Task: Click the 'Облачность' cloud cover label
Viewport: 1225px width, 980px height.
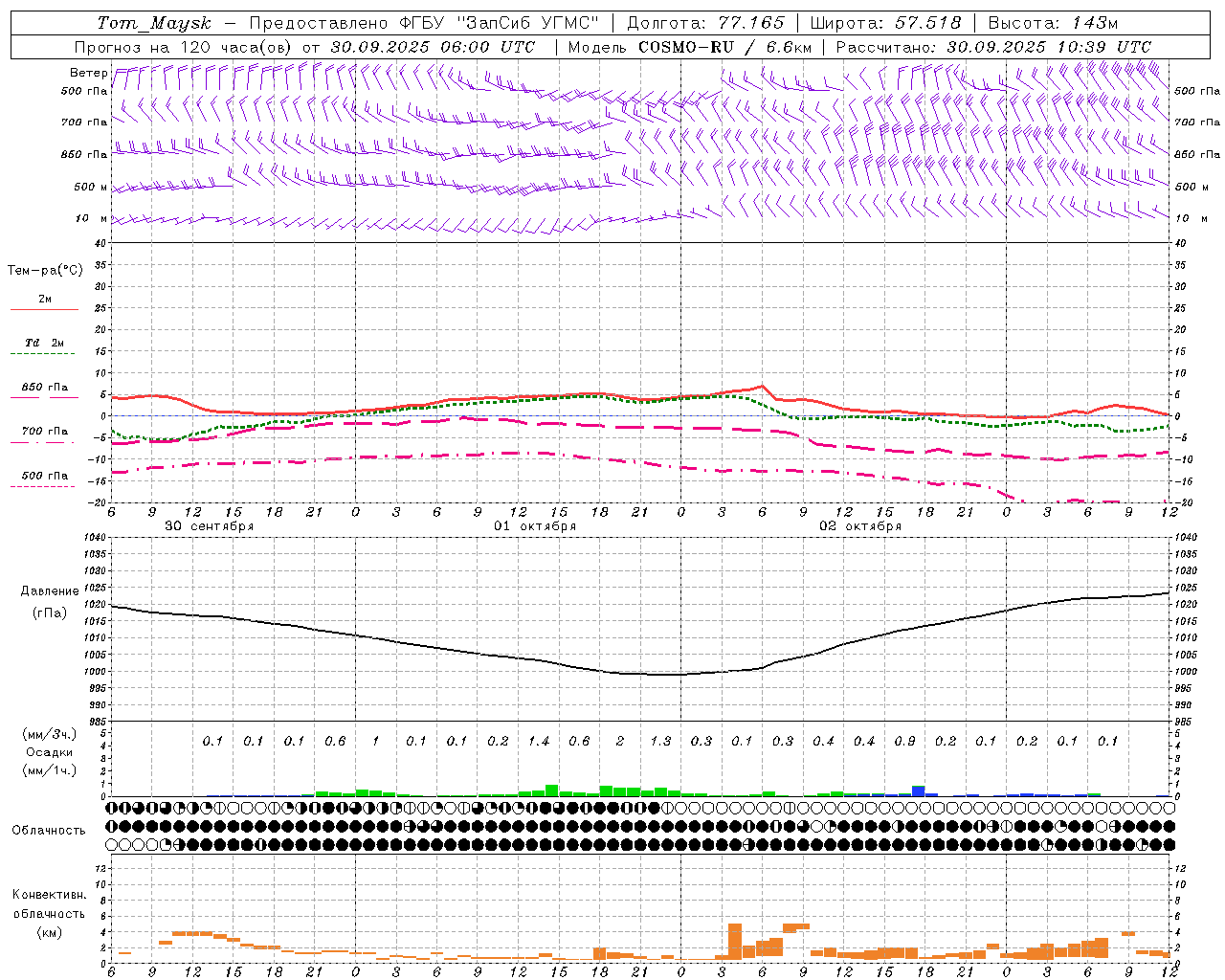Action: pos(49,830)
